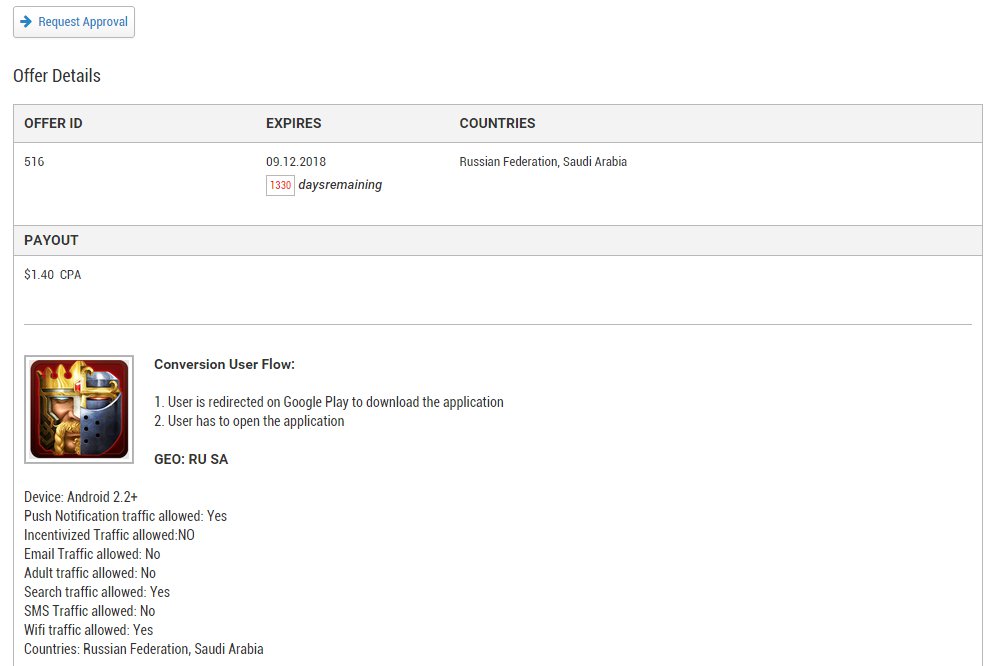Click the arrow glyph inside the approval button

point(24,21)
